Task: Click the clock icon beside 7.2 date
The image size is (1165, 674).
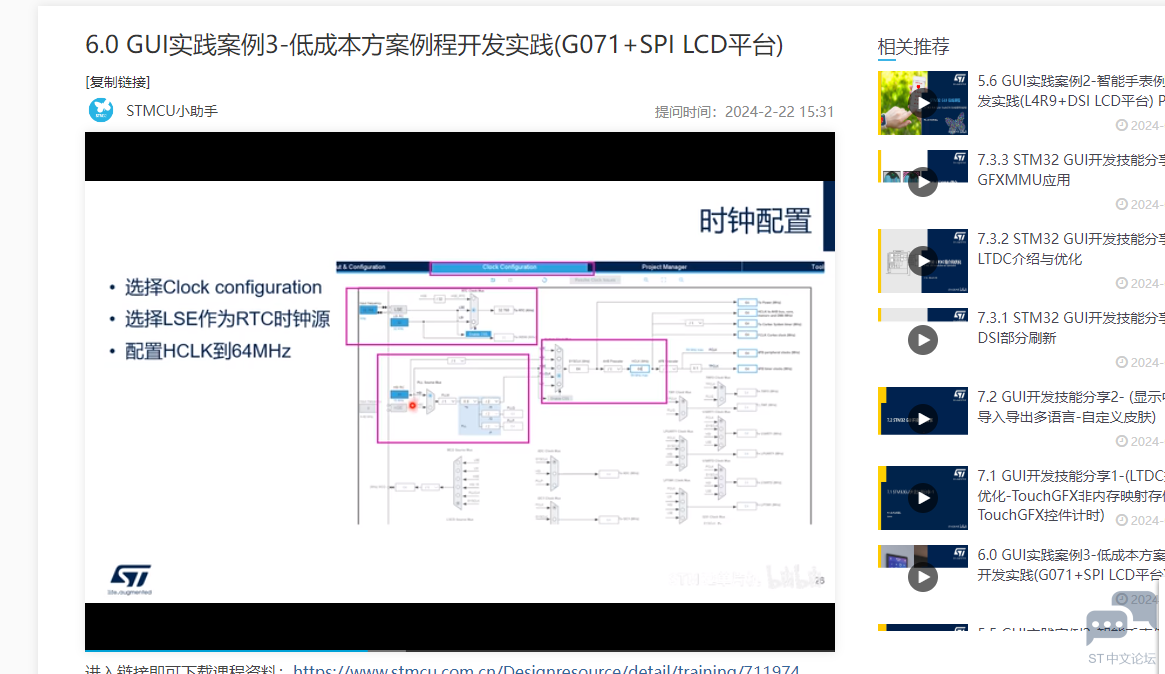Action: pos(1121,441)
